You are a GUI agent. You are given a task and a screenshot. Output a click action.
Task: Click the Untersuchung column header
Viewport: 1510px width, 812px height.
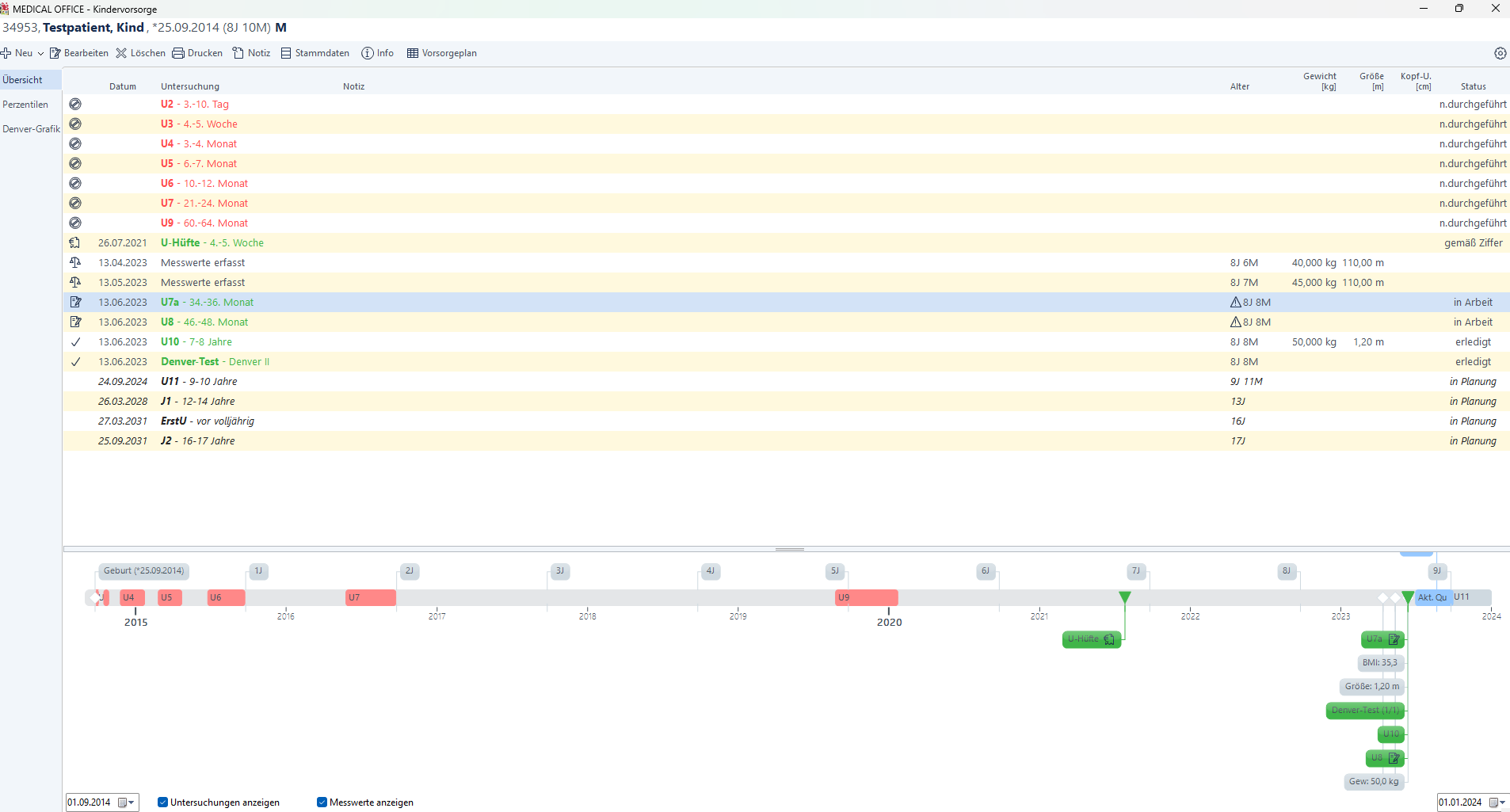pyautogui.click(x=190, y=86)
